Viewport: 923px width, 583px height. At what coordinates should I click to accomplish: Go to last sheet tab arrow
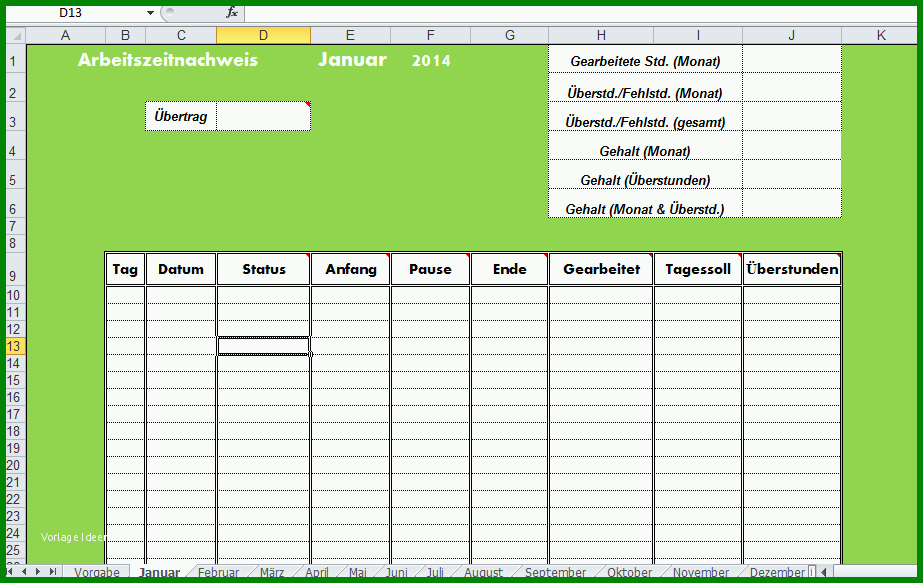(53, 571)
